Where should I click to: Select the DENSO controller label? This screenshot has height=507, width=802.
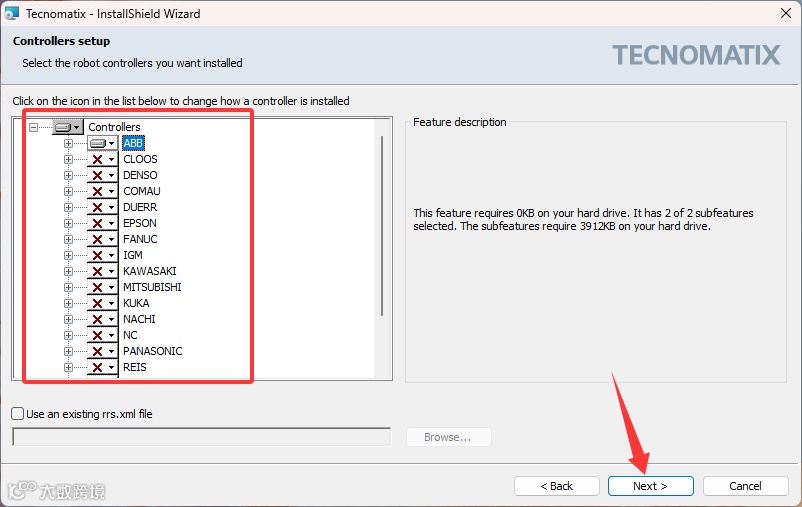140,175
